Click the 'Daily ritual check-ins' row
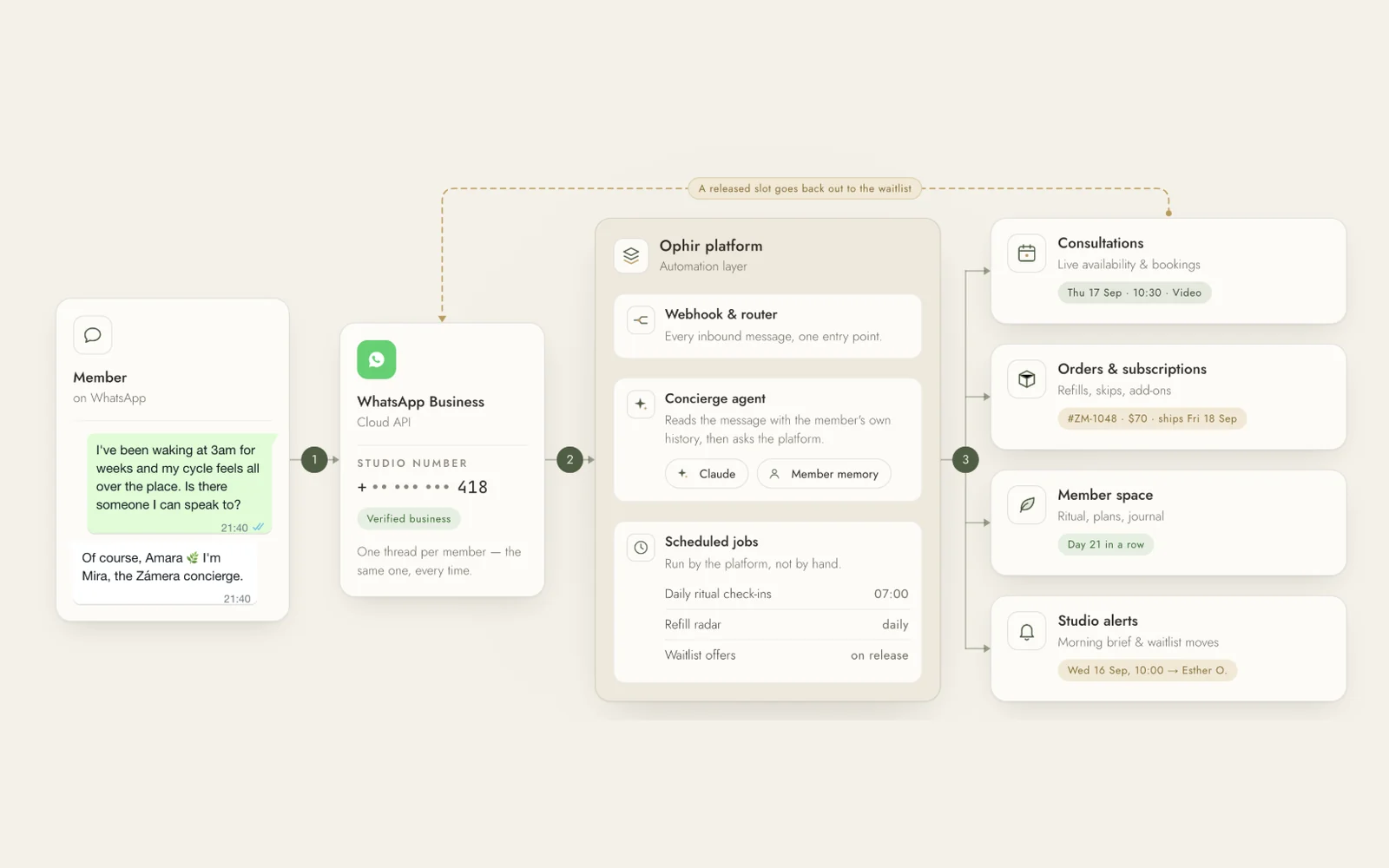The image size is (1389, 868). coord(787,594)
